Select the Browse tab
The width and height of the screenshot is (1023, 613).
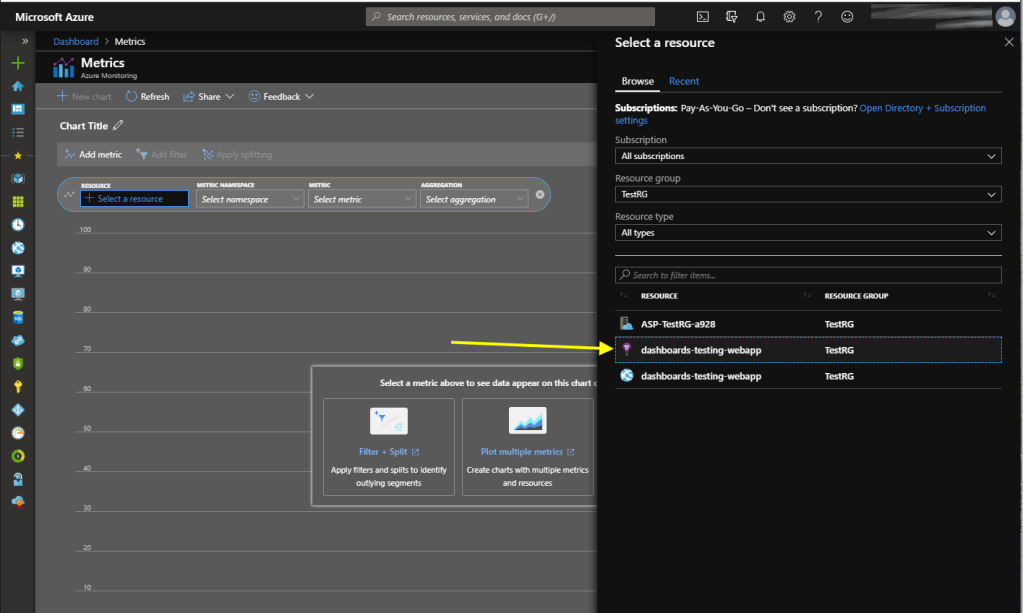[637, 81]
